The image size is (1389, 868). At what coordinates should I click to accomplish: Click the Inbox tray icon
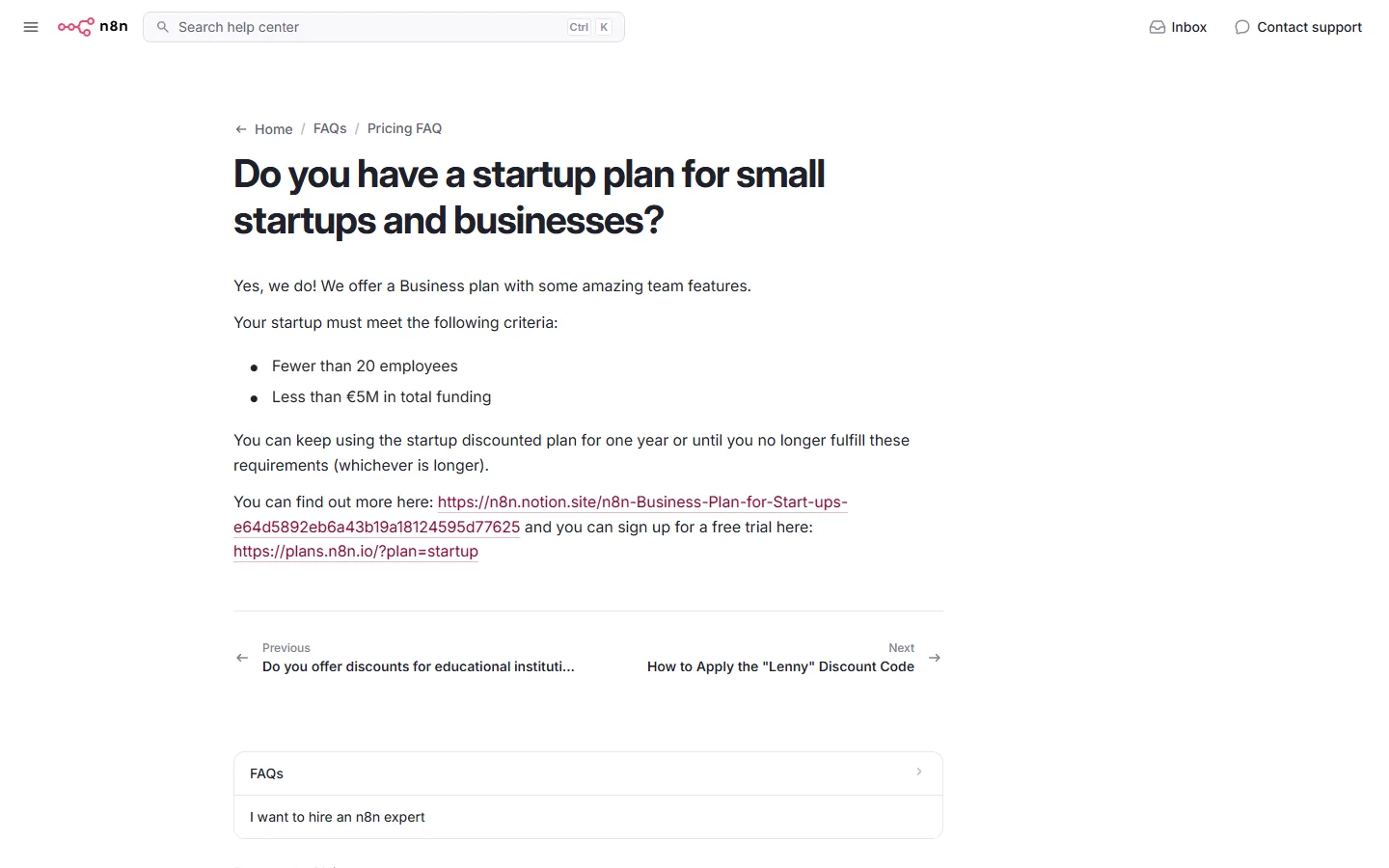(x=1157, y=27)
